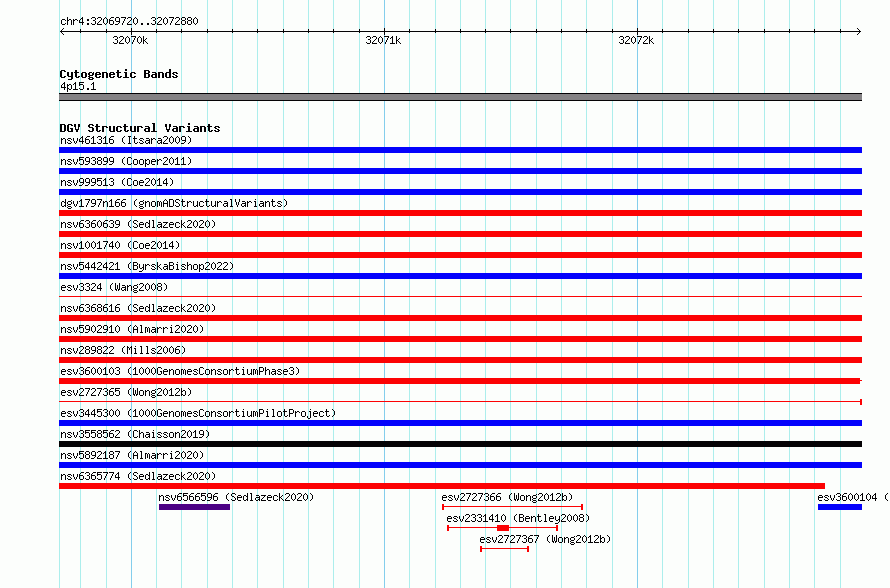890x588 pixels.
Task: Select esv3445300 (1000GenomesConsortiumPilotProject) label
Action: (198, 413)
